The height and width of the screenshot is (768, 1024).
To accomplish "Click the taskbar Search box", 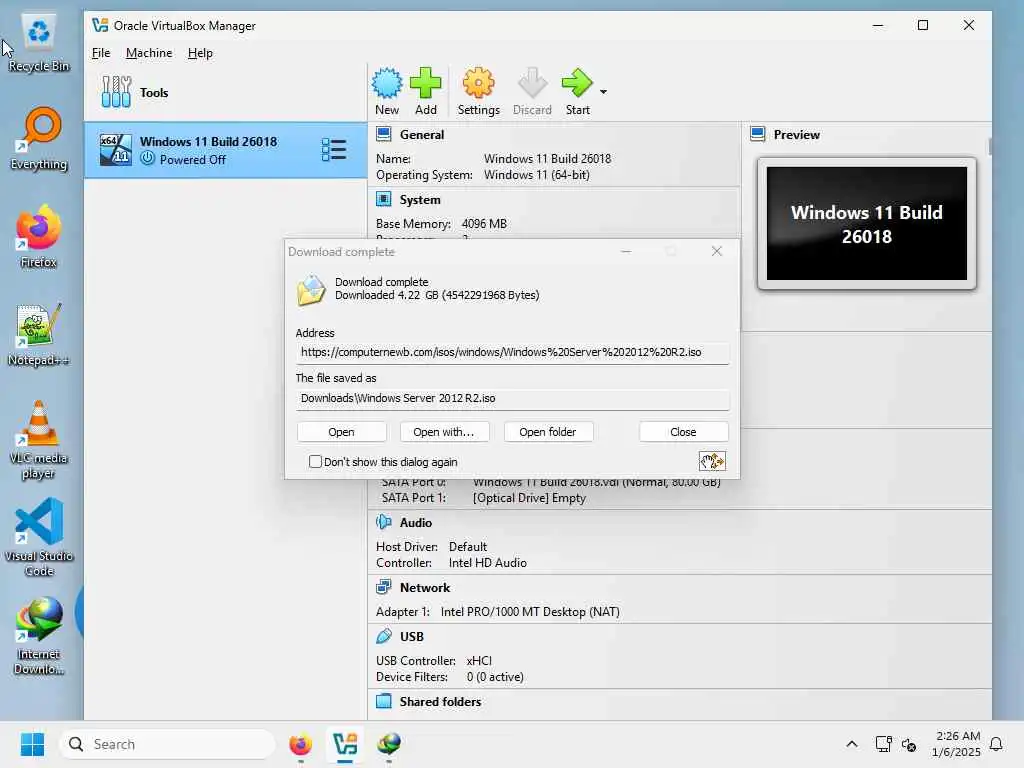I will click(167, 744).
